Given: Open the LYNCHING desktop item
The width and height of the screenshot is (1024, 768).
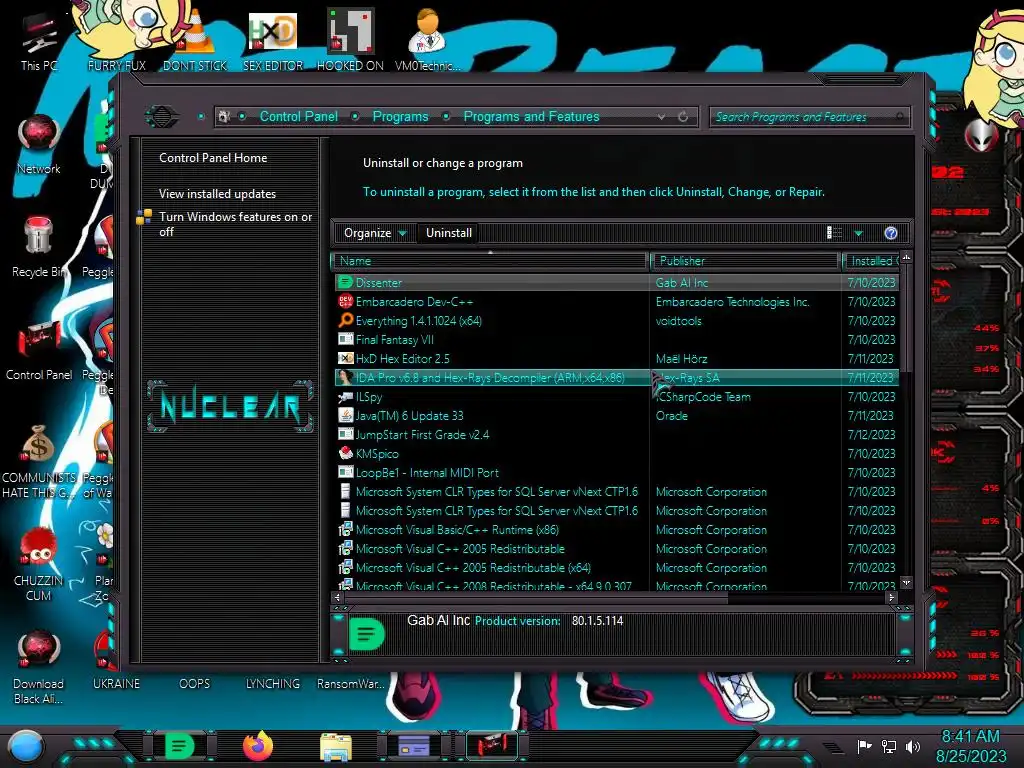Looking at the screenshot, I should [272, 684].
